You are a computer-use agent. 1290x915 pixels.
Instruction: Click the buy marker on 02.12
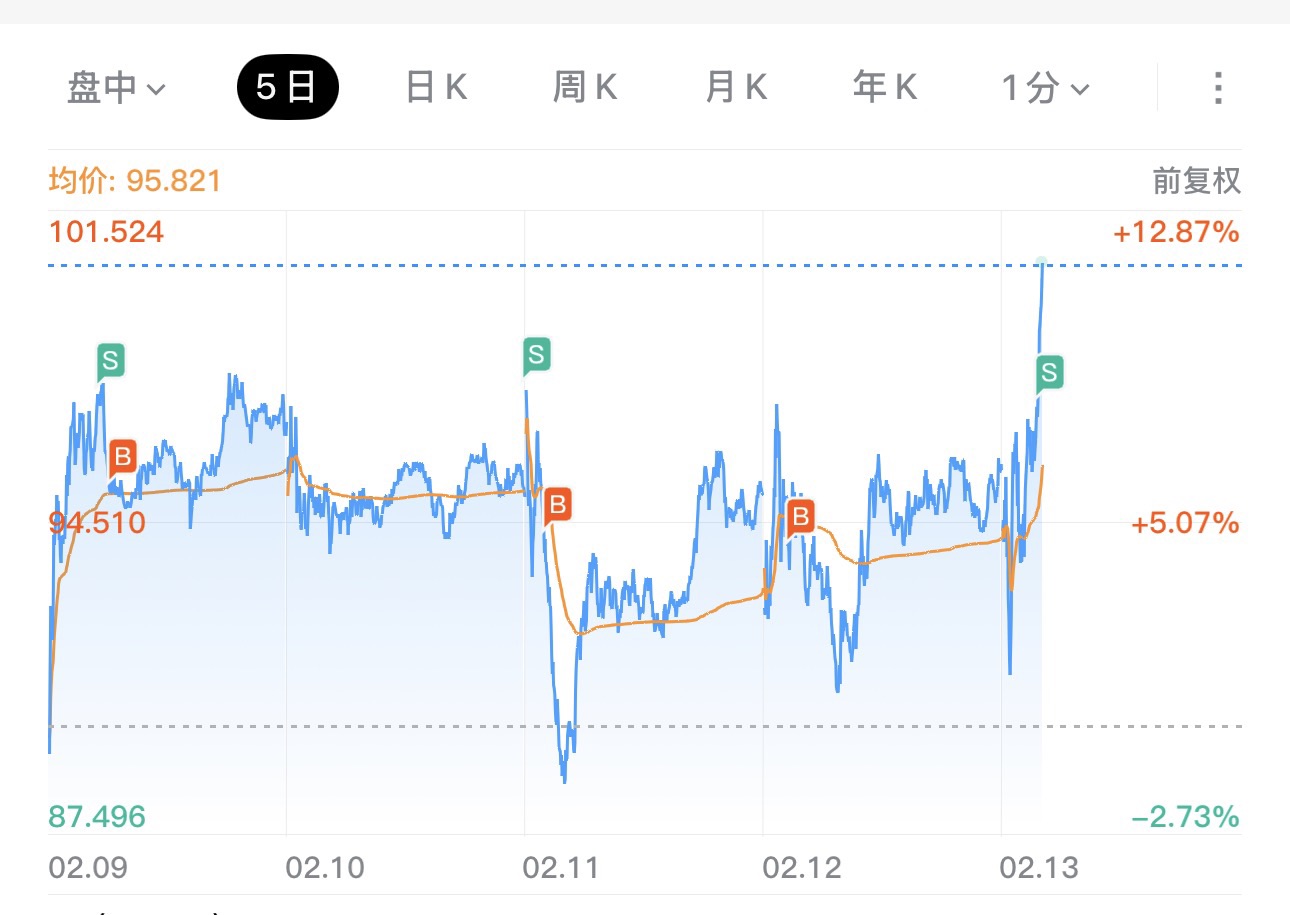800,517
